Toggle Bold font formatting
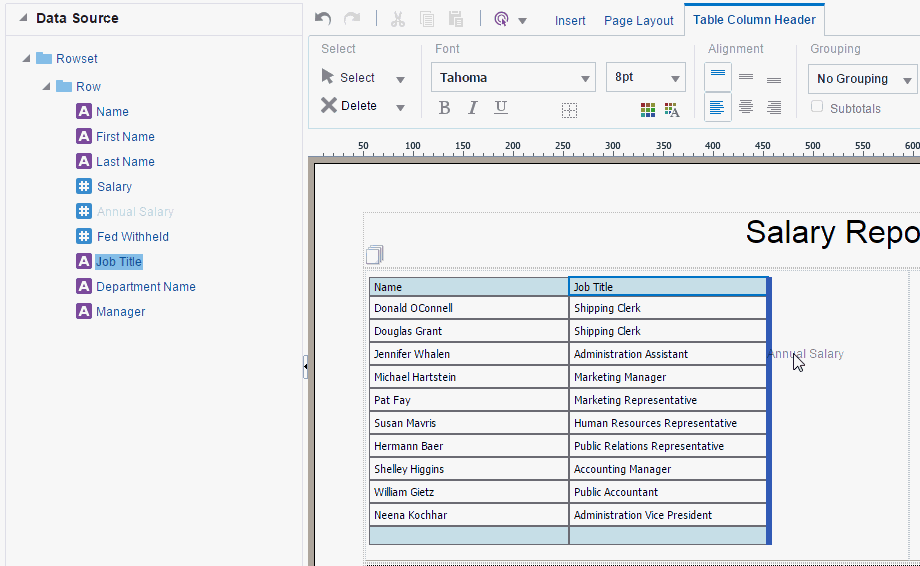Screen dimensions: 920x566 (444, 108)
